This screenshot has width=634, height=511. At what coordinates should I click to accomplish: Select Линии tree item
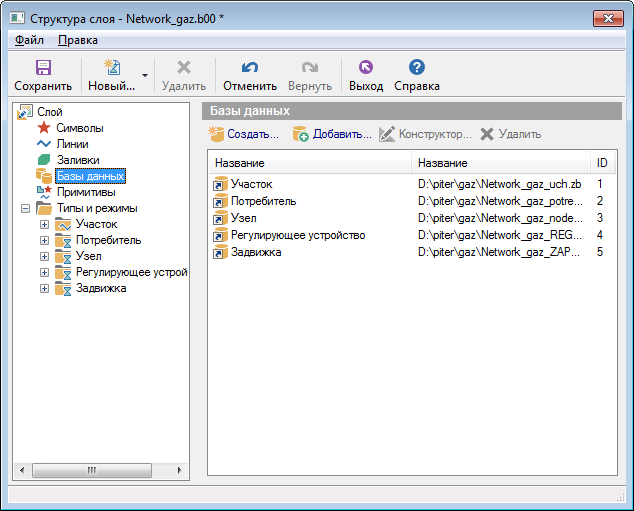73,144
